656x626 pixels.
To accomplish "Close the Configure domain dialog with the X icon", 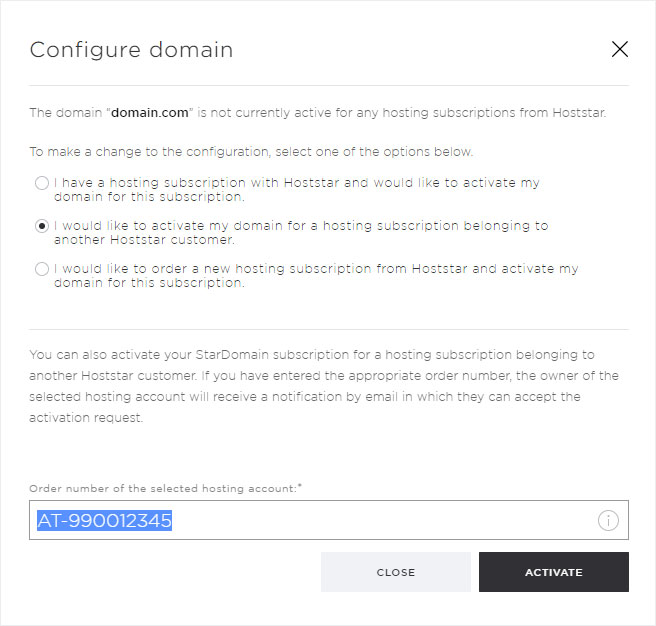I will (x=620, y=49).
